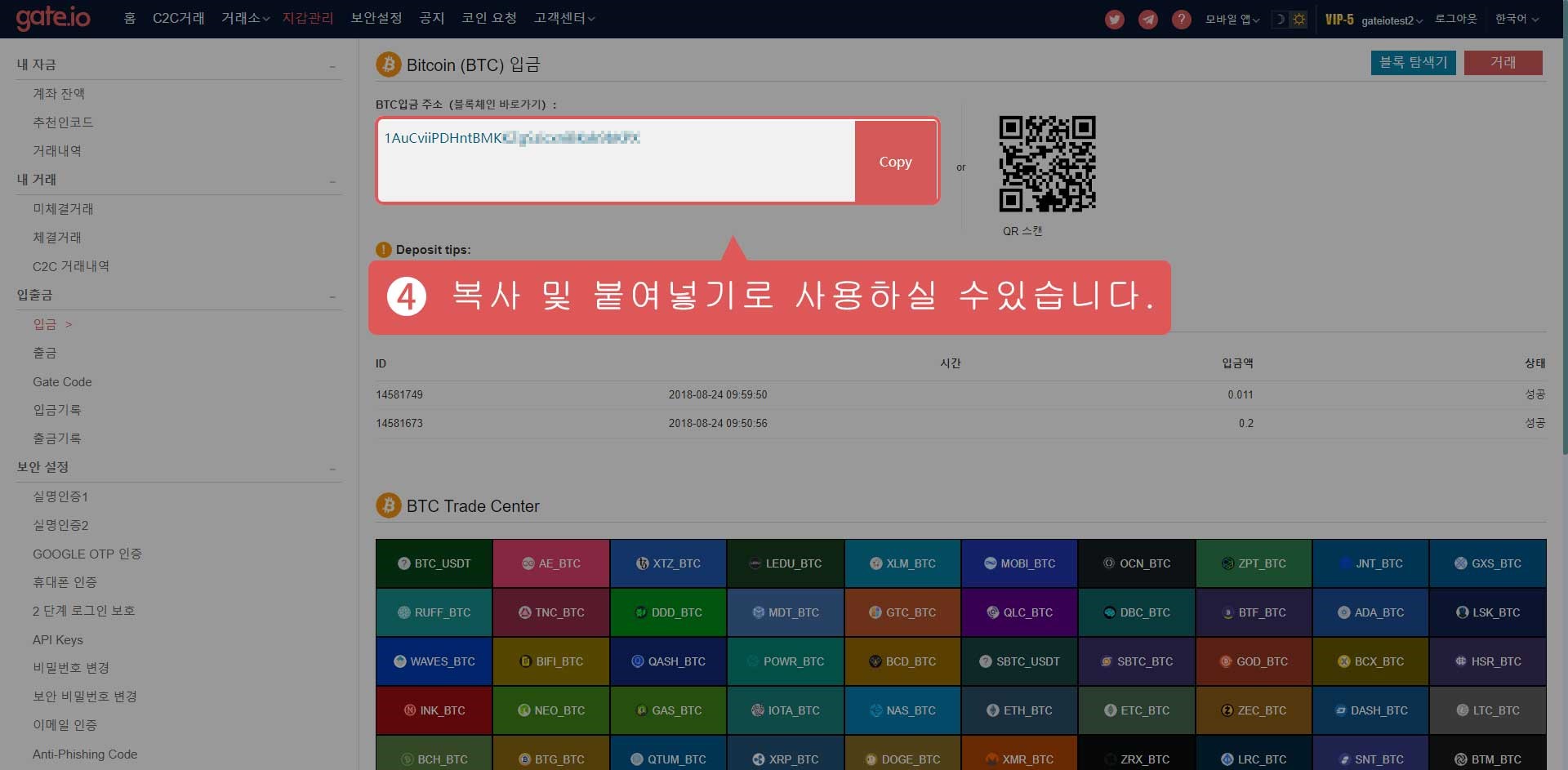Click the VIP-5 badge
The width and height of the screenshot is (1568, 770).
click(1339, 20)
